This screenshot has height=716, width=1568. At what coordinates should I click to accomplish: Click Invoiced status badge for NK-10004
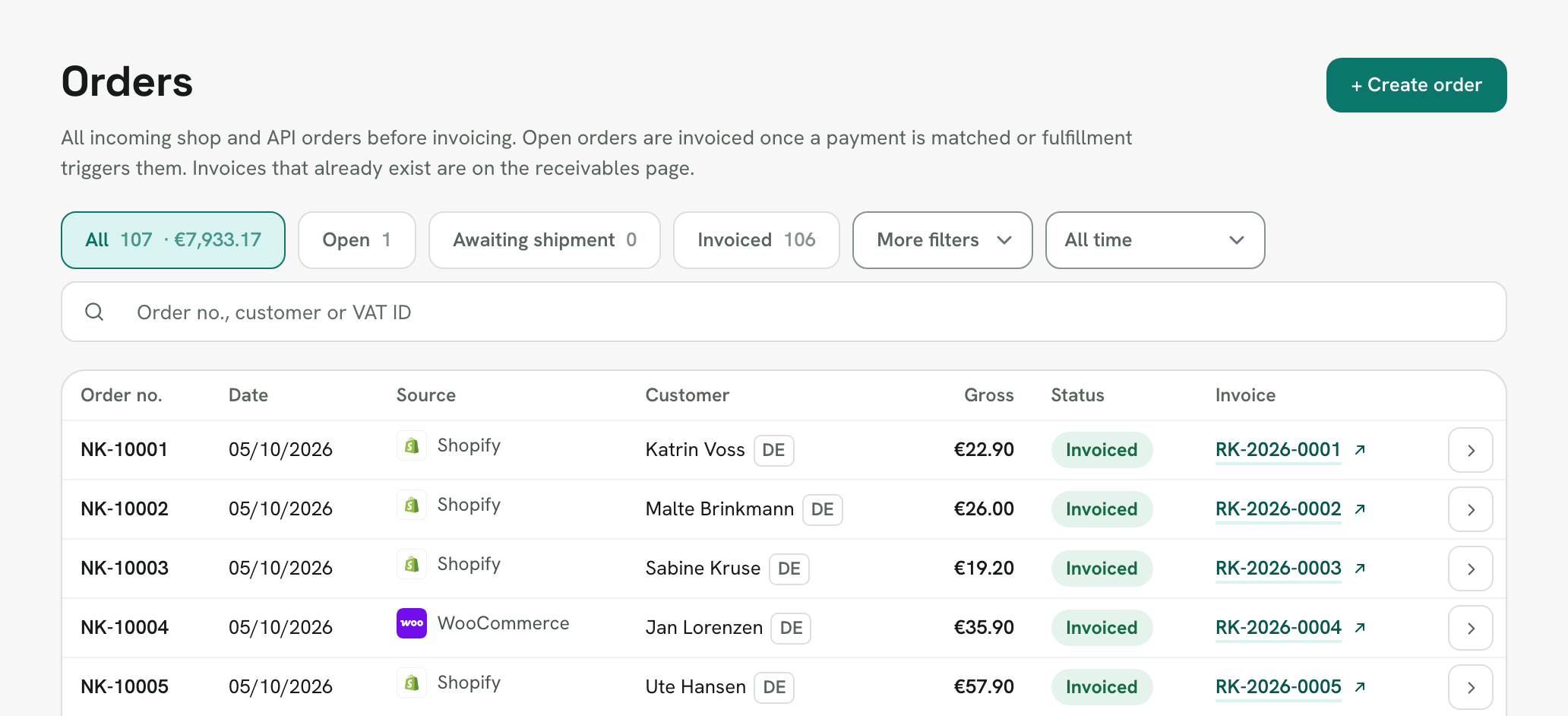(x=1102, y=628)
